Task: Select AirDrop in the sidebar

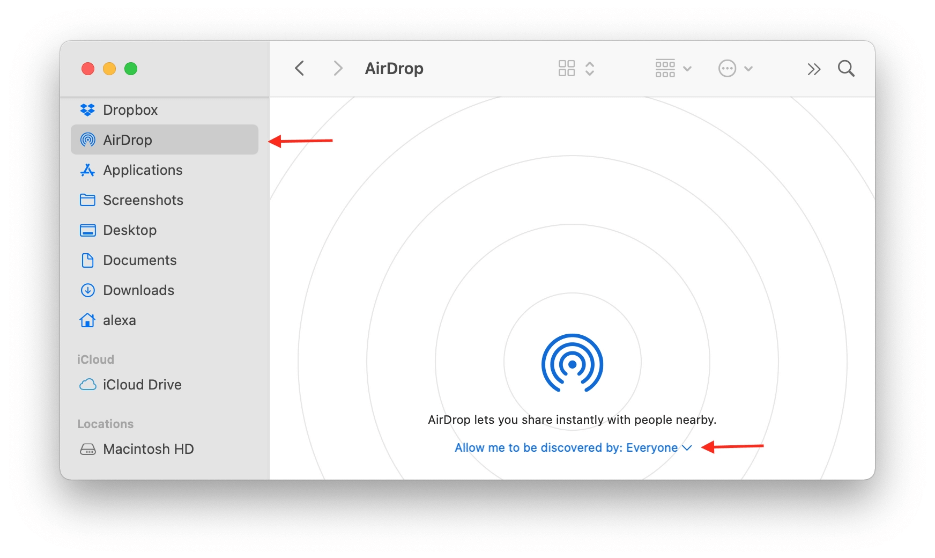Action: pyautogui.click(x=127, y=140)
